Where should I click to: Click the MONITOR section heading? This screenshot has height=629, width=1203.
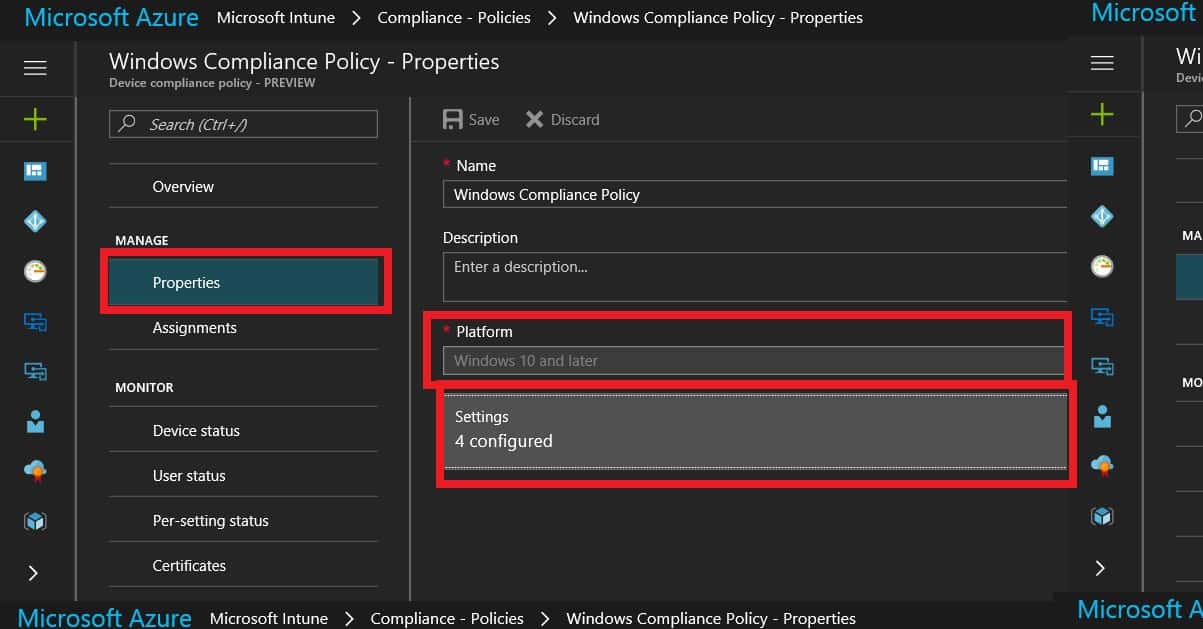tap(144, 388)
